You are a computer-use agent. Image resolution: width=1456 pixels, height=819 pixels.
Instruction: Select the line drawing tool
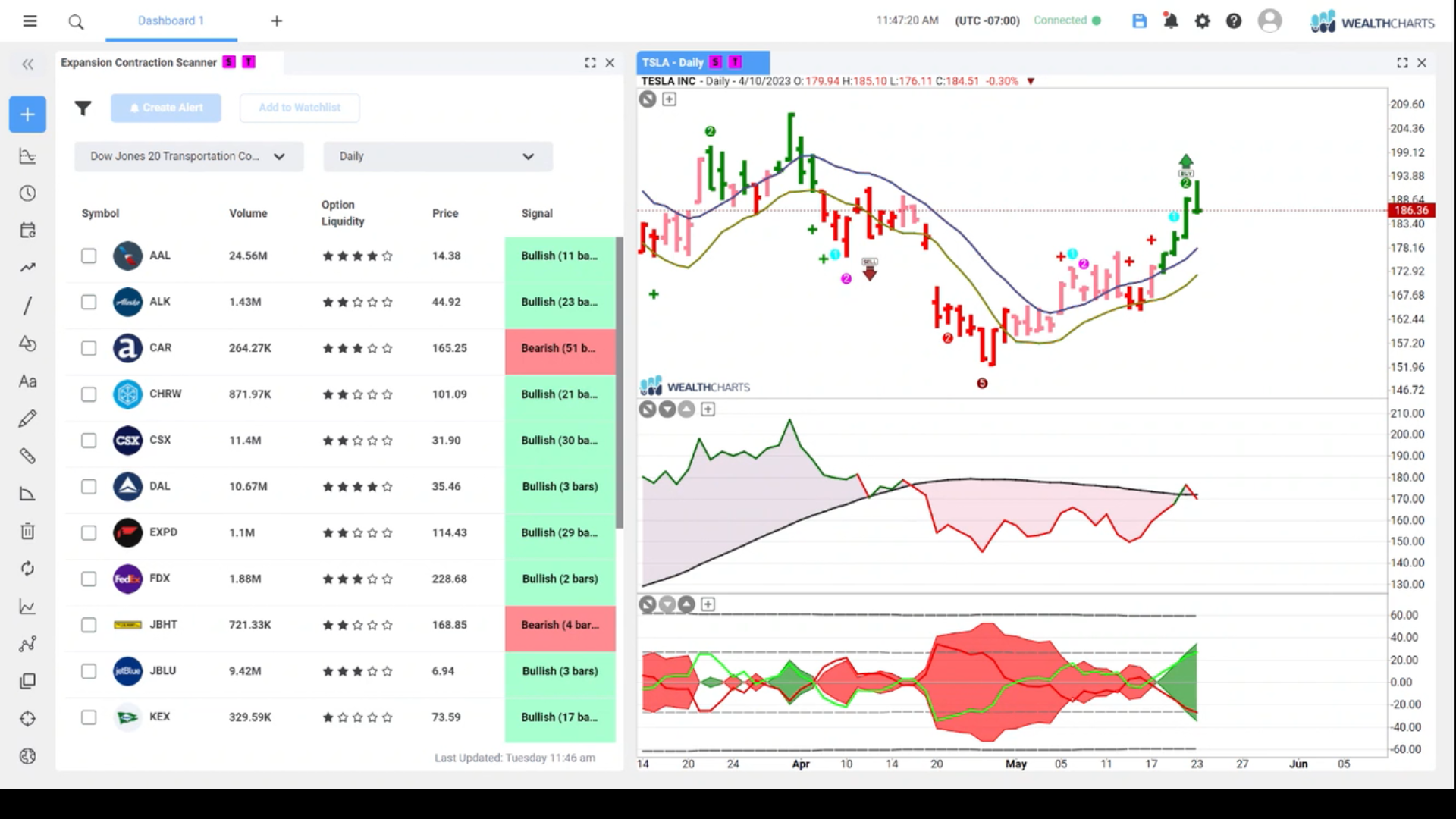point(28,306)
